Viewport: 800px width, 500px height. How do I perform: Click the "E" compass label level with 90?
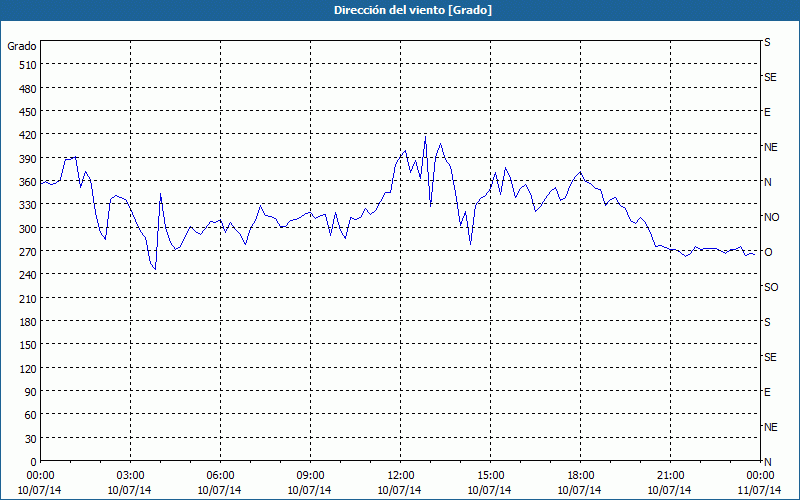point(767,392)
